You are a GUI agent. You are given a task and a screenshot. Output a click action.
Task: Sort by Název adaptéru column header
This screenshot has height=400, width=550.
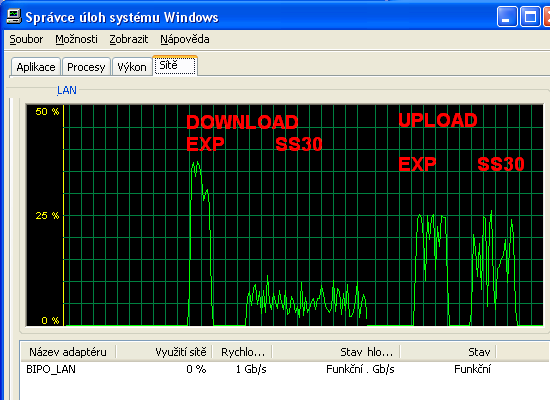click(x=68, y=352)
